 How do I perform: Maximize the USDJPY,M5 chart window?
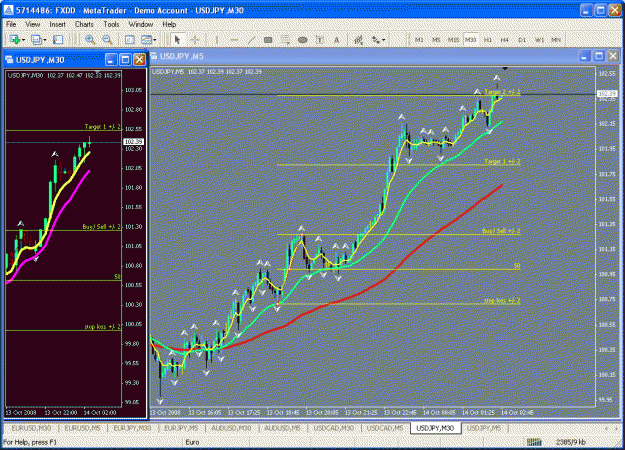[599, 56]
